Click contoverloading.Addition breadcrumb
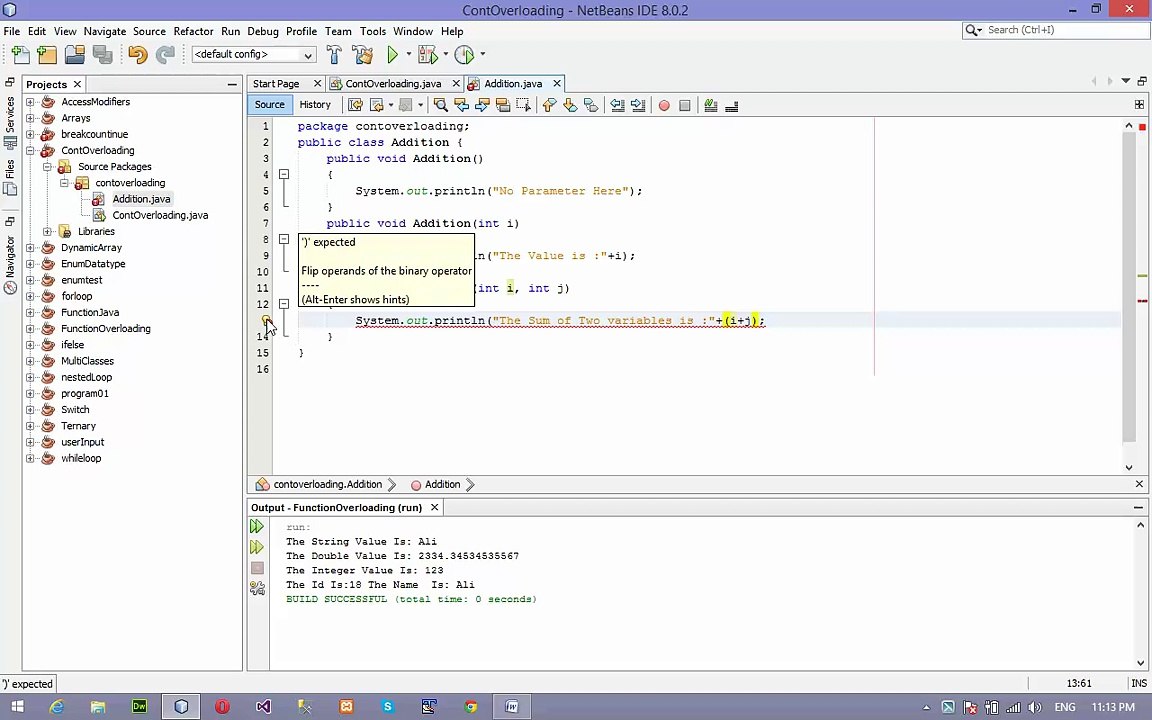 coord(328,485)
